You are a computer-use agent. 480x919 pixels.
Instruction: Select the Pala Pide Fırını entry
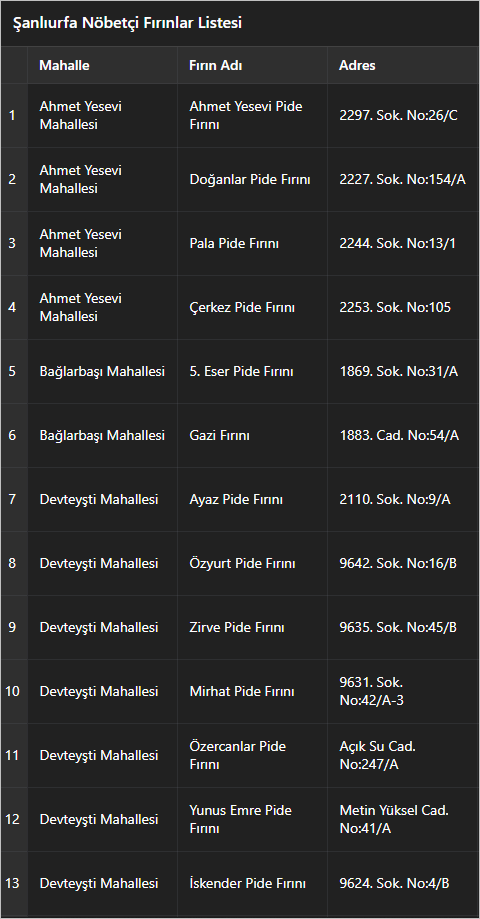tap(234, 243)
